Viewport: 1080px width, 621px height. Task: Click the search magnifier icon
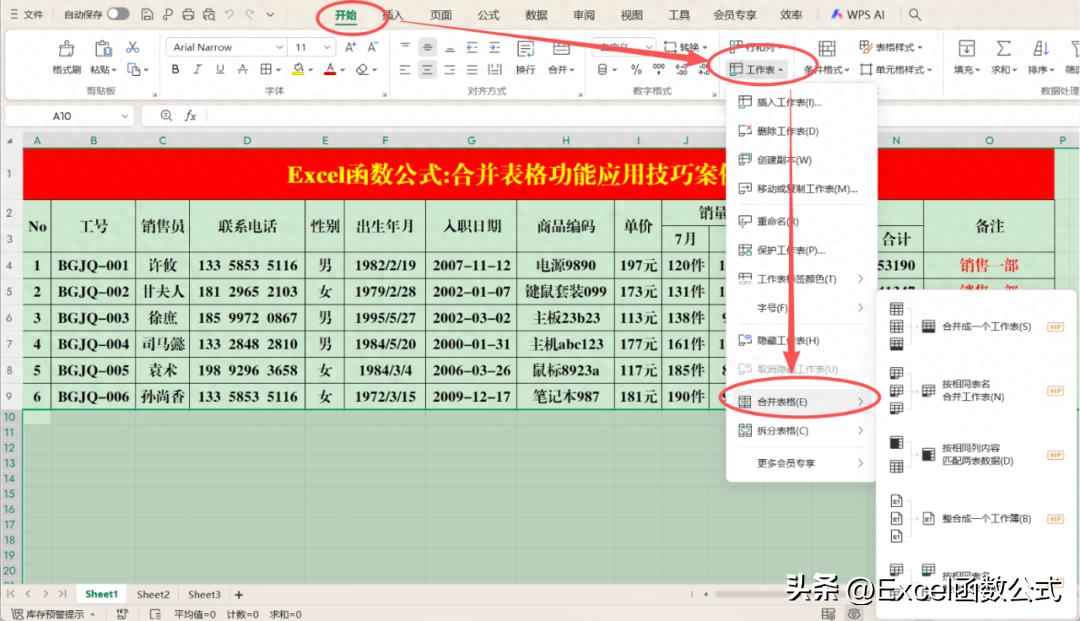(x=915, y=14)
